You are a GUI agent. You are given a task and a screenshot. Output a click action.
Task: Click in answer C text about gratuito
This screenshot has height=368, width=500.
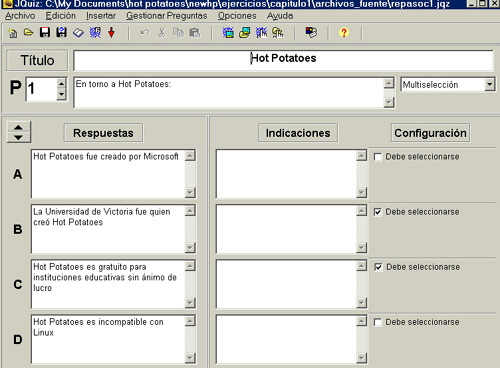108,284
